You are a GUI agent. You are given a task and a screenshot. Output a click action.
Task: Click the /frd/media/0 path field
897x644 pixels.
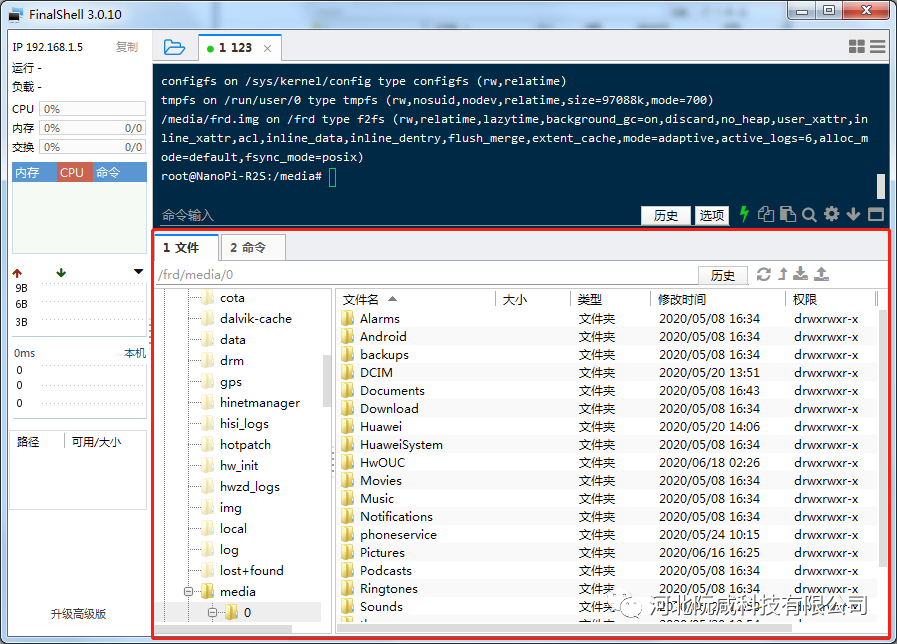click(426, 275)
